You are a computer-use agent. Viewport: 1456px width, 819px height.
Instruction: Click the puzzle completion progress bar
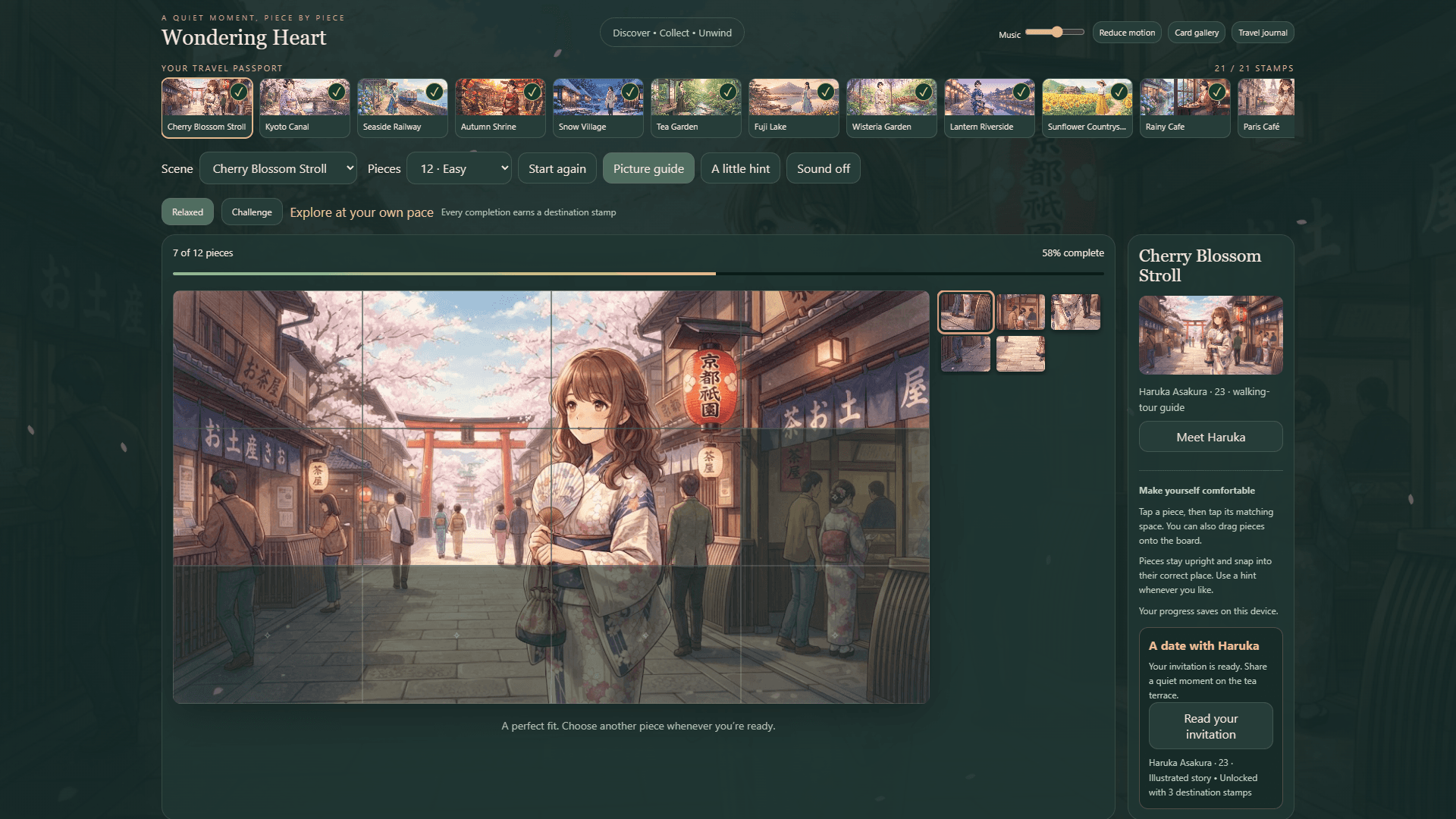coord(639,273)
